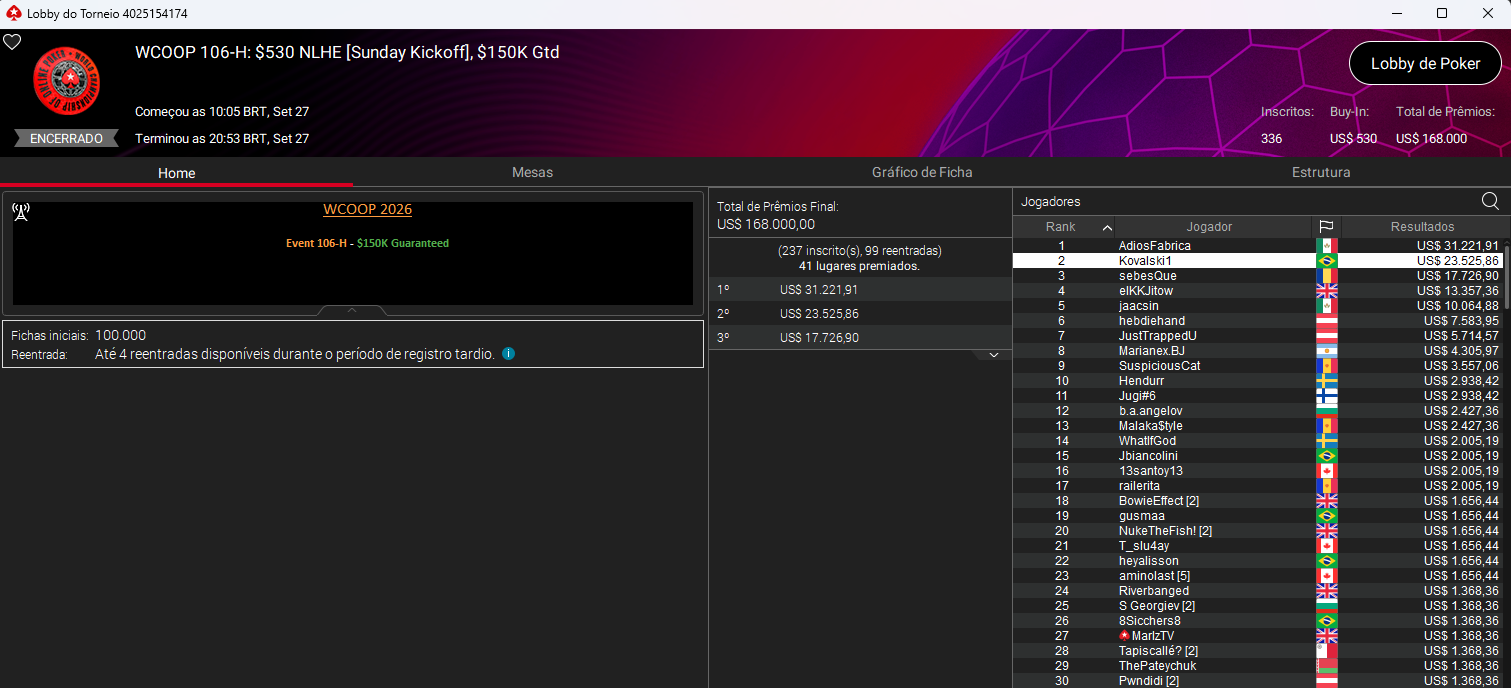Open the player search magnifier

[1490, 201]
